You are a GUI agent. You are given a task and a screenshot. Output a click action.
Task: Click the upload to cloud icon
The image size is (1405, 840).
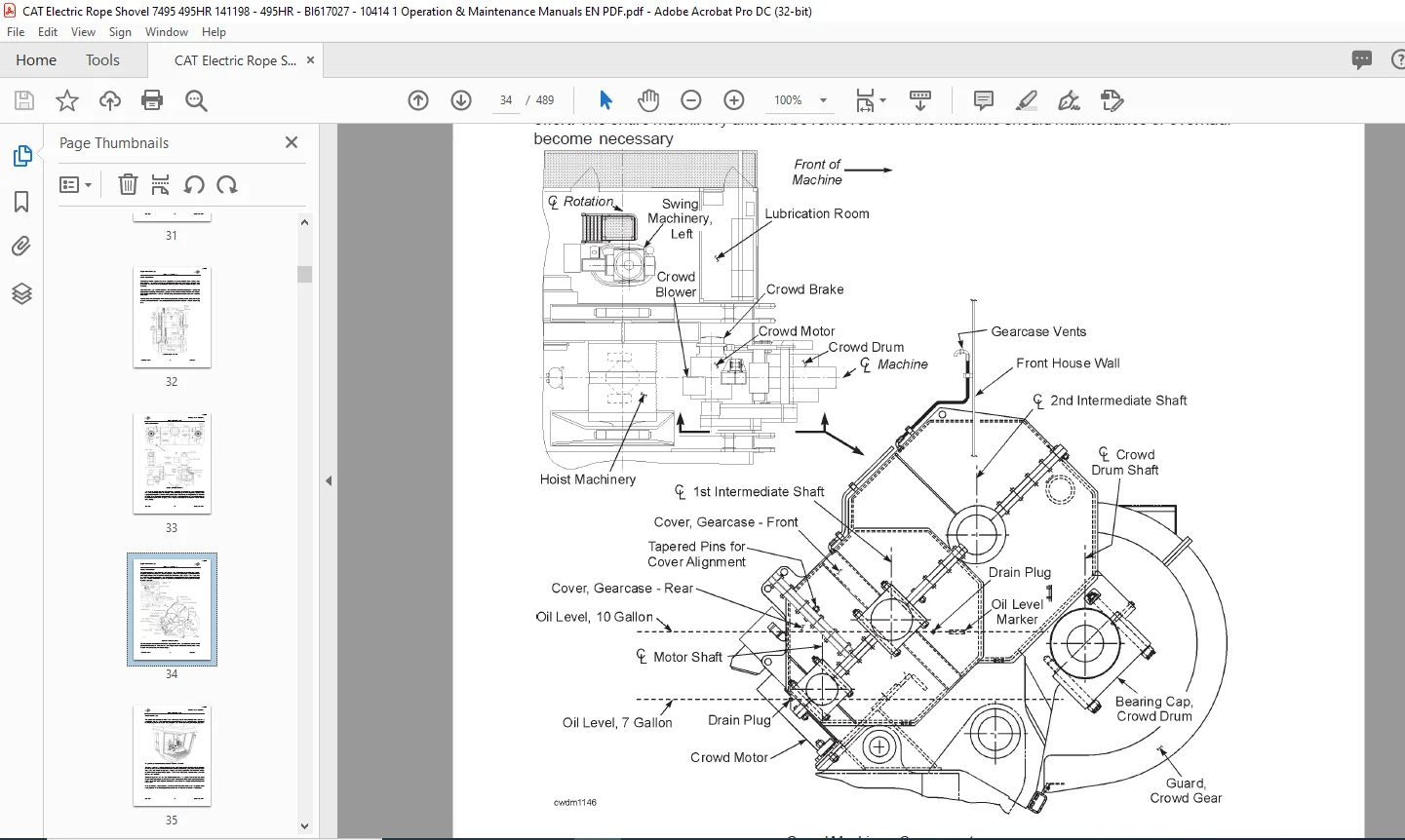(110, 100)
